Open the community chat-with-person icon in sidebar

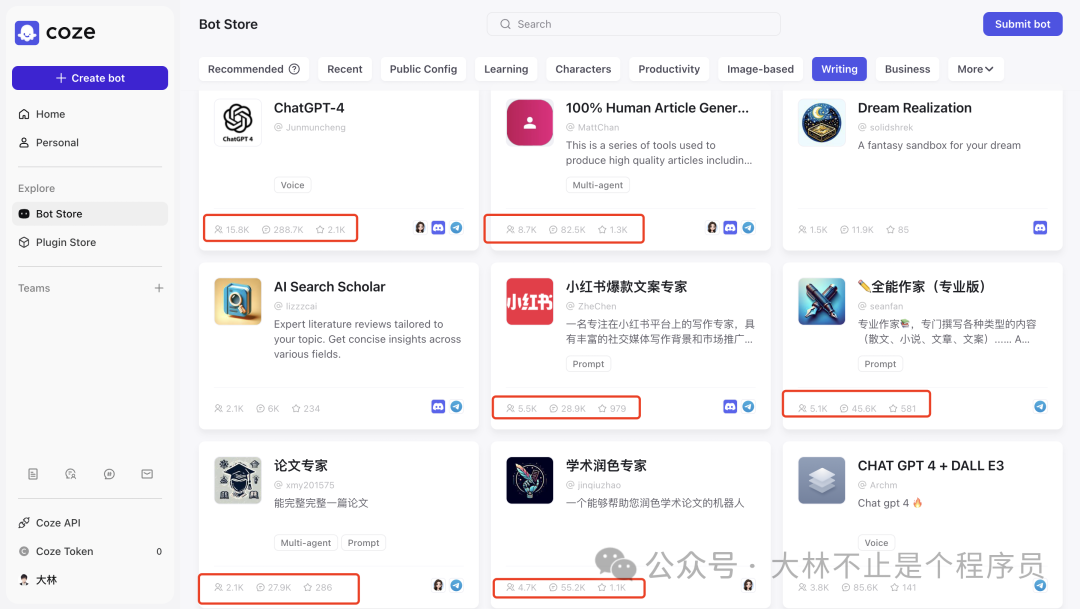coord(71,474)
